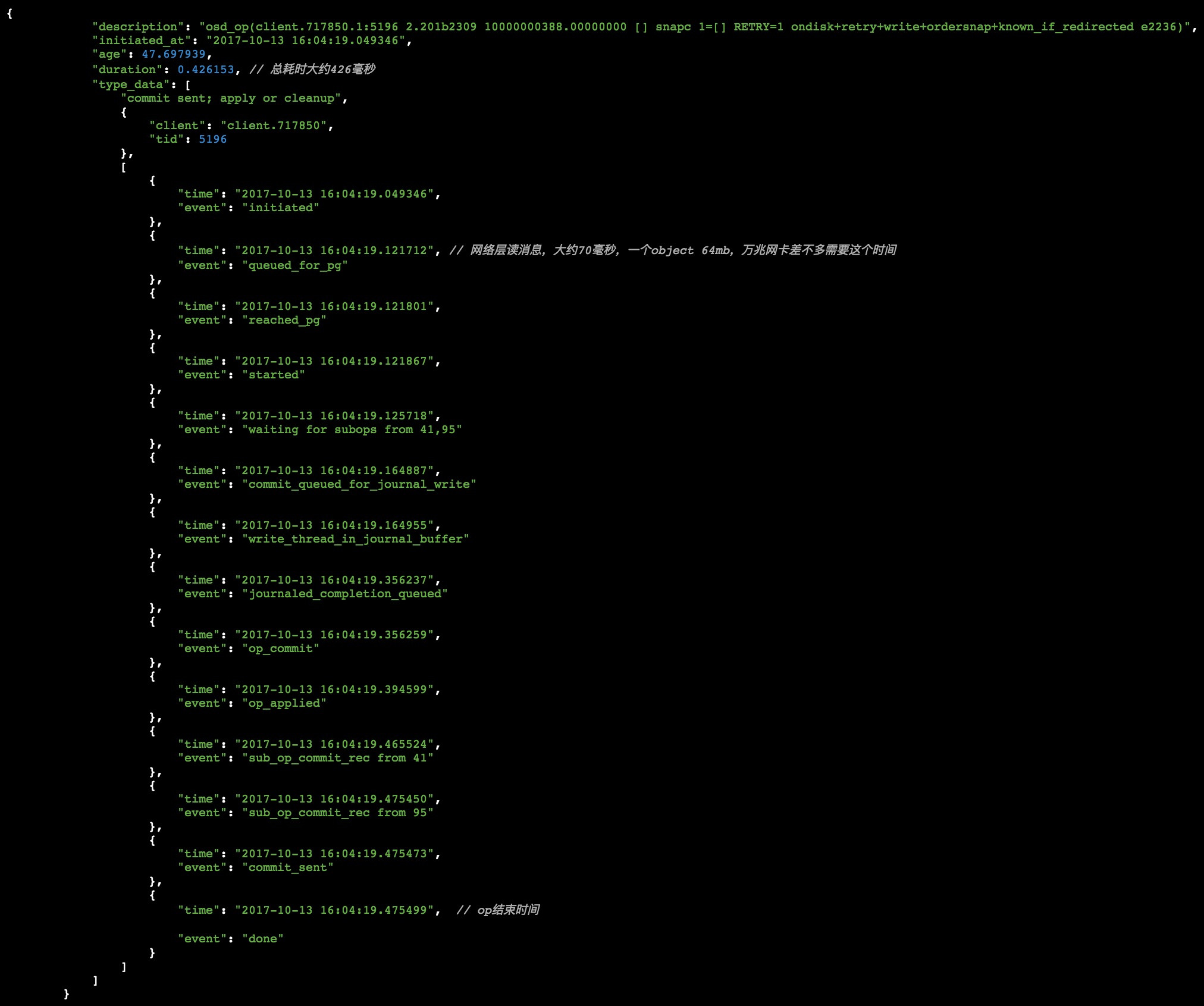
Task: Click the "sub_op_commit_rec from 95" text
Action: (337, 813)
